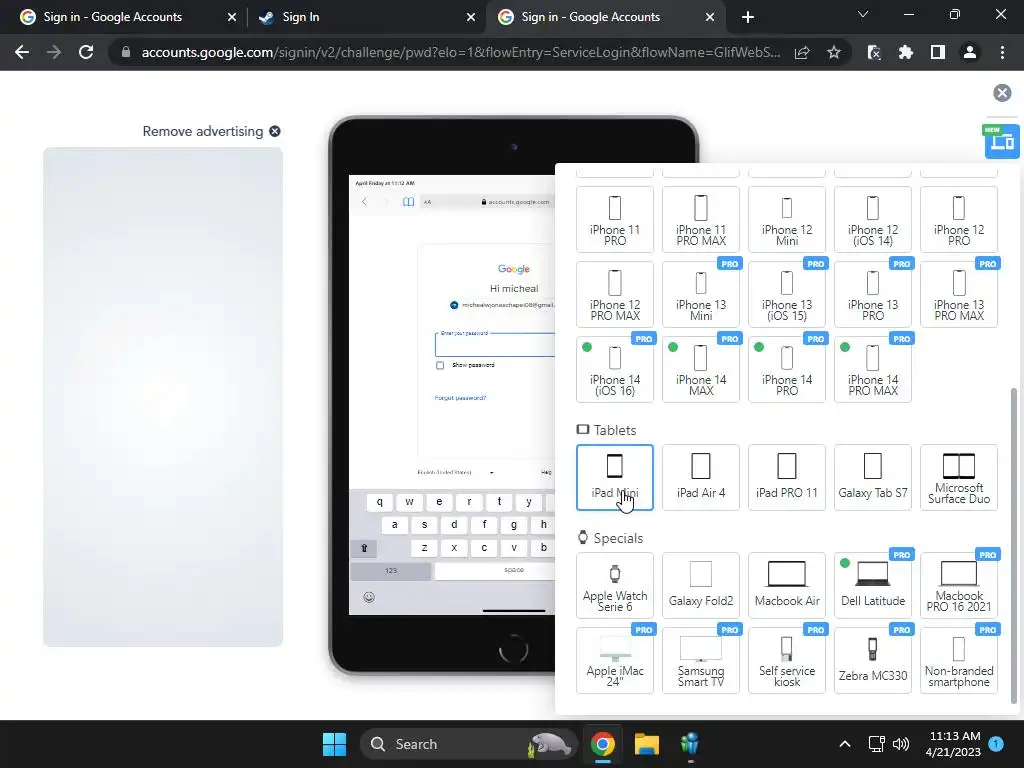
Task: Pick the Apple iMac 24" device
Action: click(615, 660)
